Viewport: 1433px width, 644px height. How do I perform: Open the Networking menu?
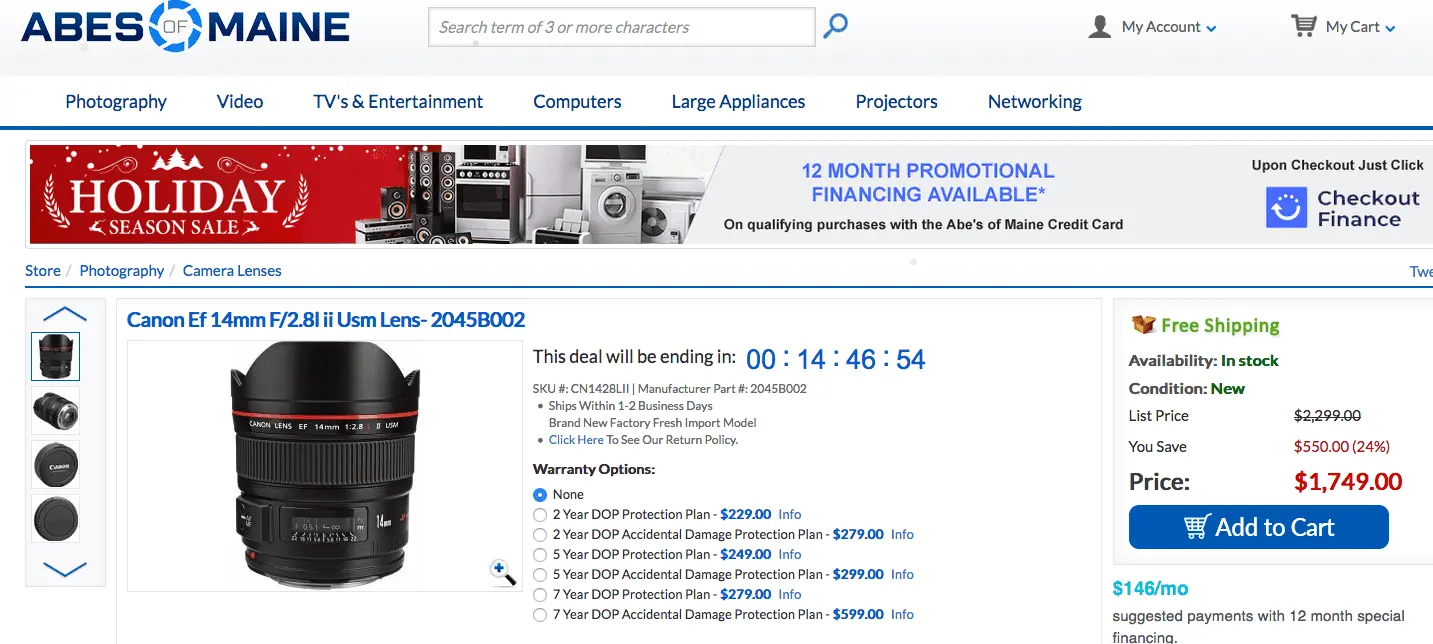tap(1035, 101)
